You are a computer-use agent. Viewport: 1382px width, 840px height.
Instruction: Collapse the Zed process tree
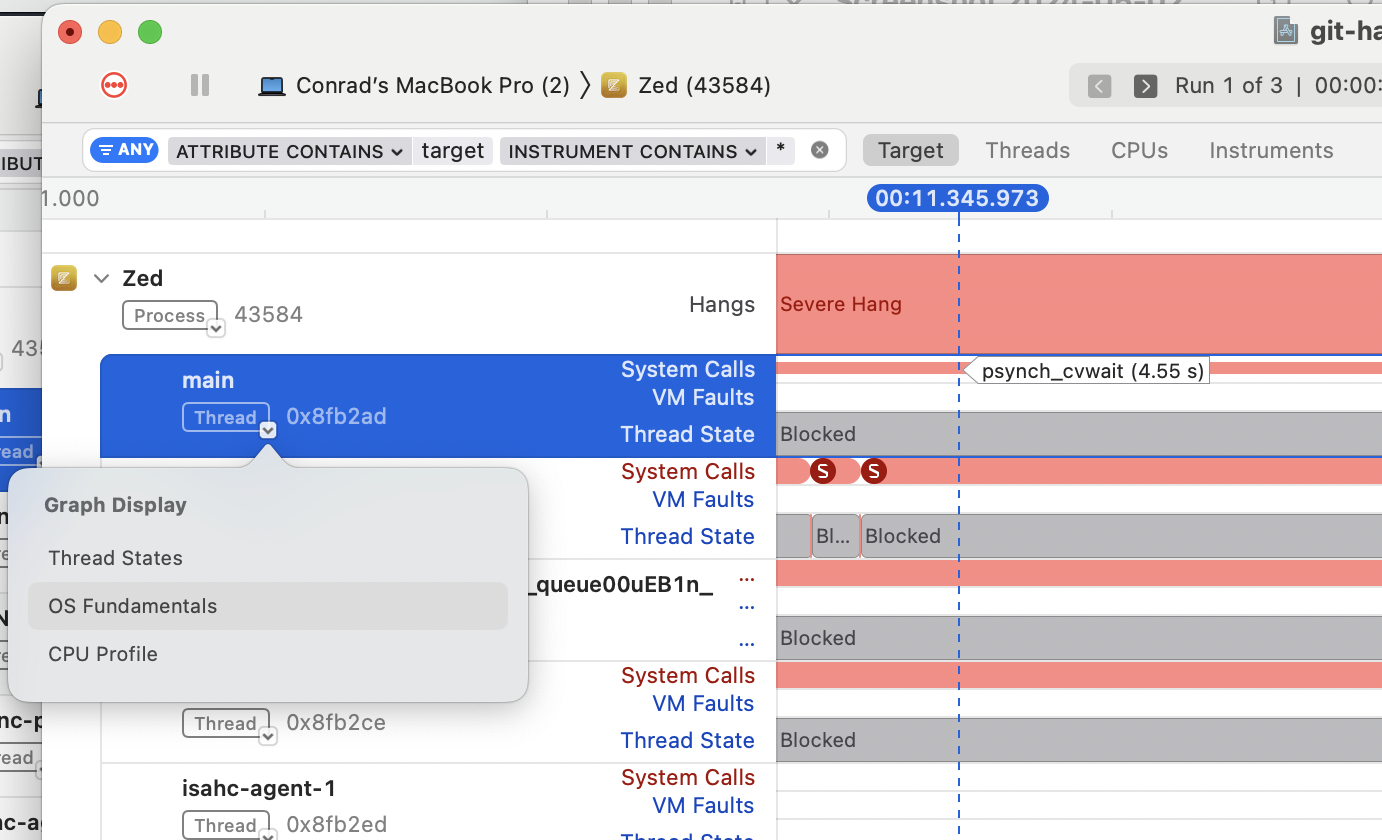(101, 278)
